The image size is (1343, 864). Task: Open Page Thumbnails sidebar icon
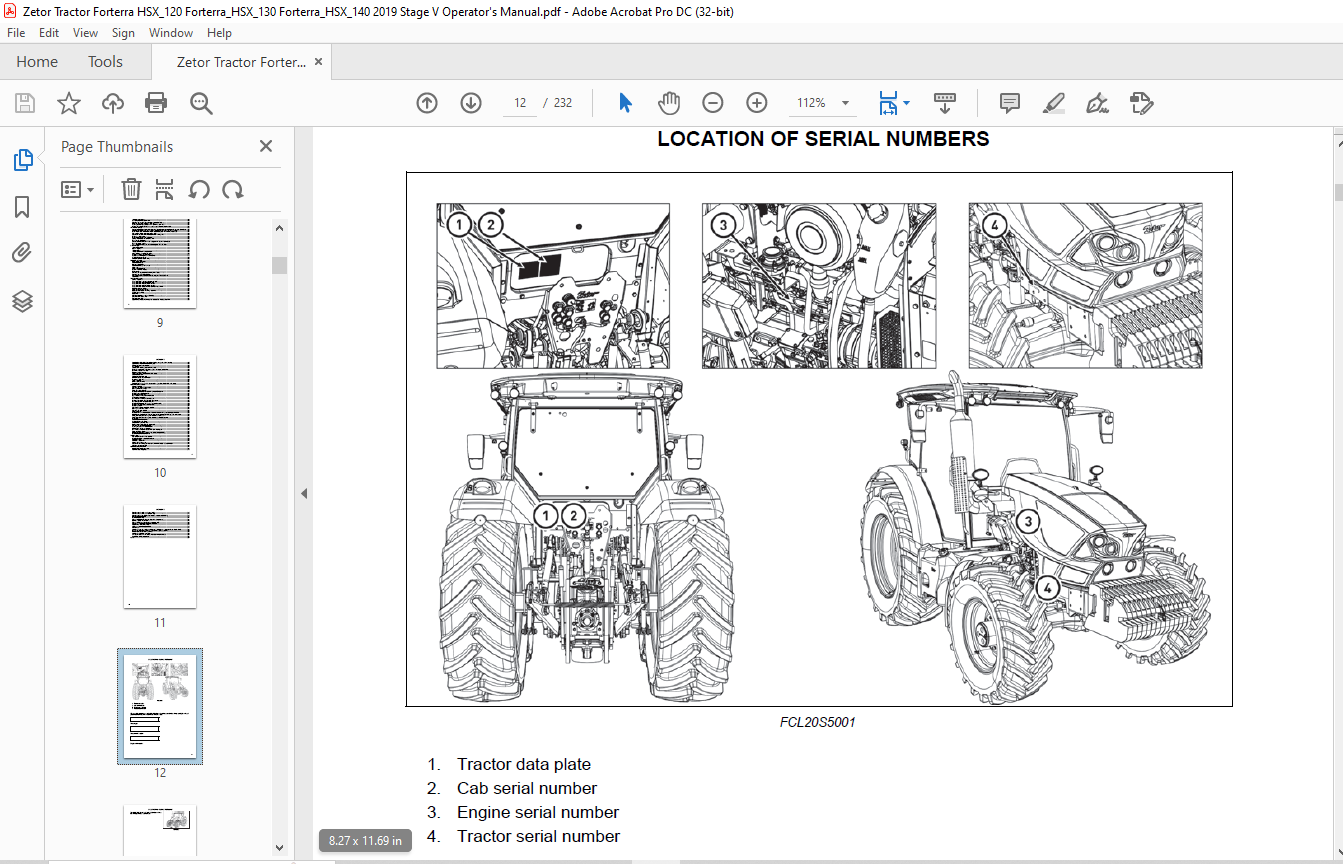[22, 159]
